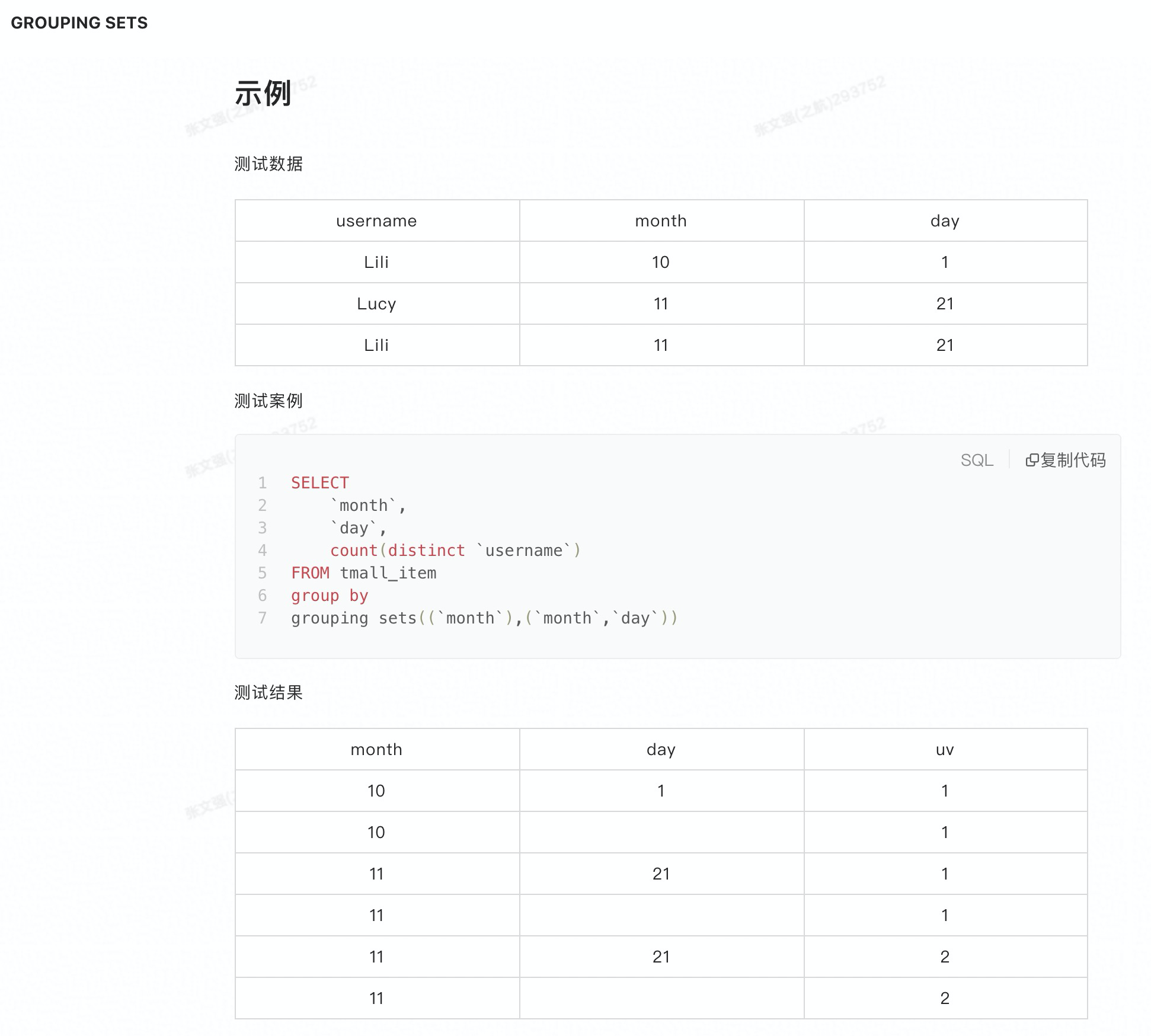Screen dimensions: 1151x1036
Task: Click the username column header
Action: click(376, 221)
